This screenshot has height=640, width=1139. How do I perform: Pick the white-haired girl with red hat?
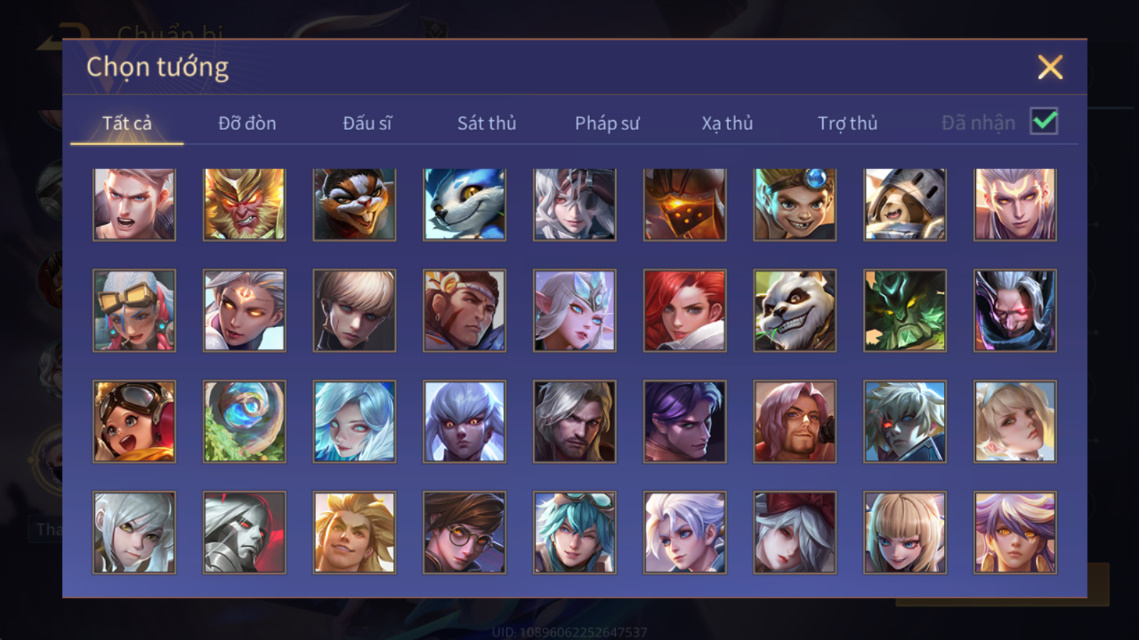coord(795,532)
